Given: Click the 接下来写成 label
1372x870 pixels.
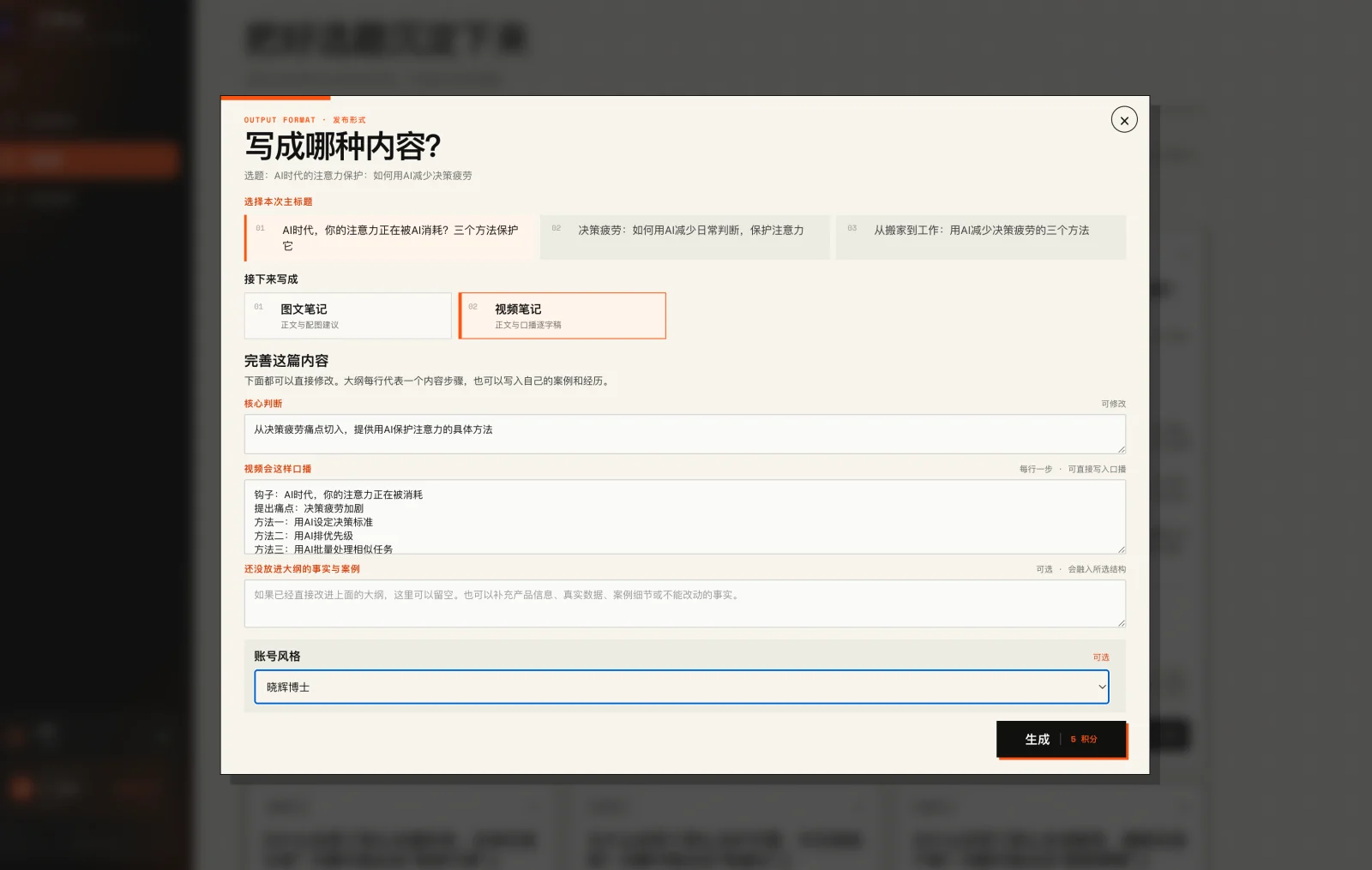Looking at the screenshot, I should click(x=271, y=279).
